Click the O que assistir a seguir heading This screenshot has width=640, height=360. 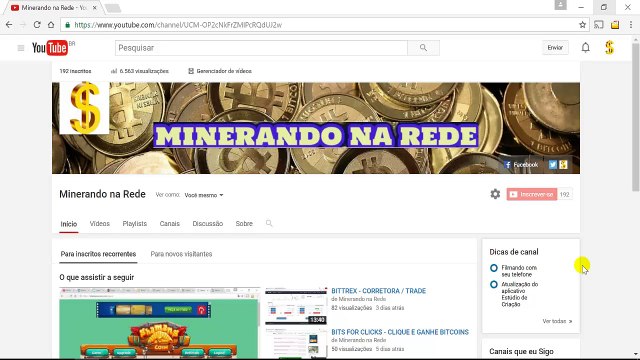(x=97, y=277)
